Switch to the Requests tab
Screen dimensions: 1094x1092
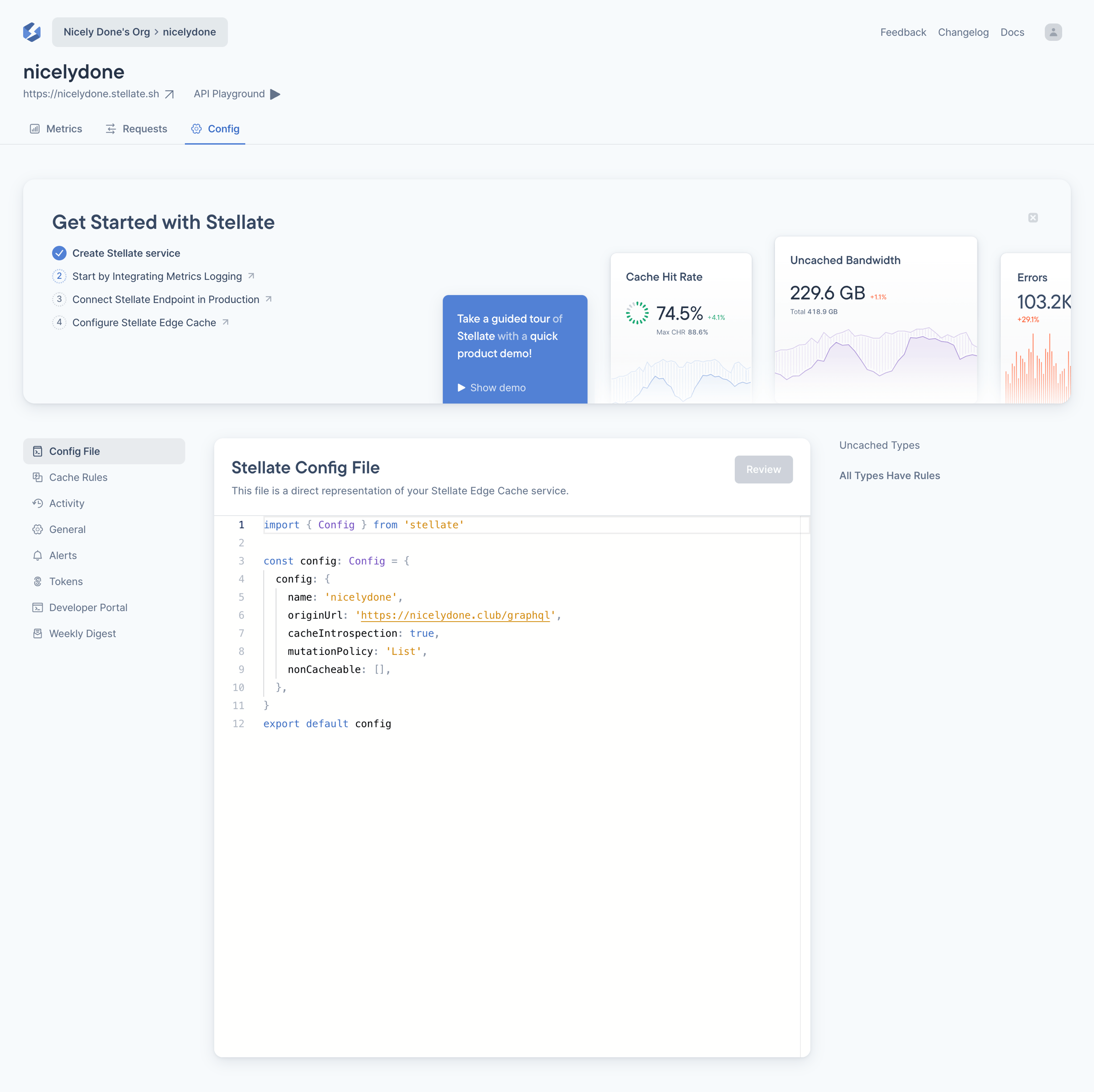(136, 129)
